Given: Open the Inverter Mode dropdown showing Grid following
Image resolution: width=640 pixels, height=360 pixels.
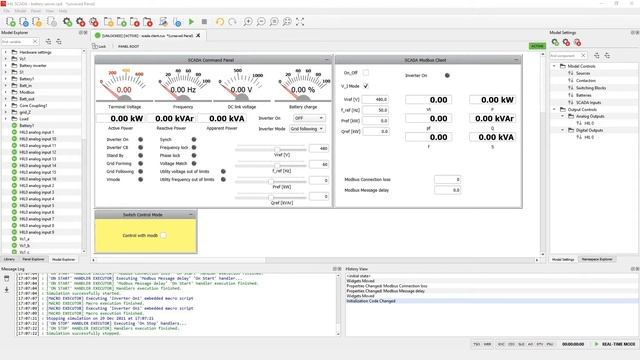Looking at the screenshot, I should pos(307,129).
